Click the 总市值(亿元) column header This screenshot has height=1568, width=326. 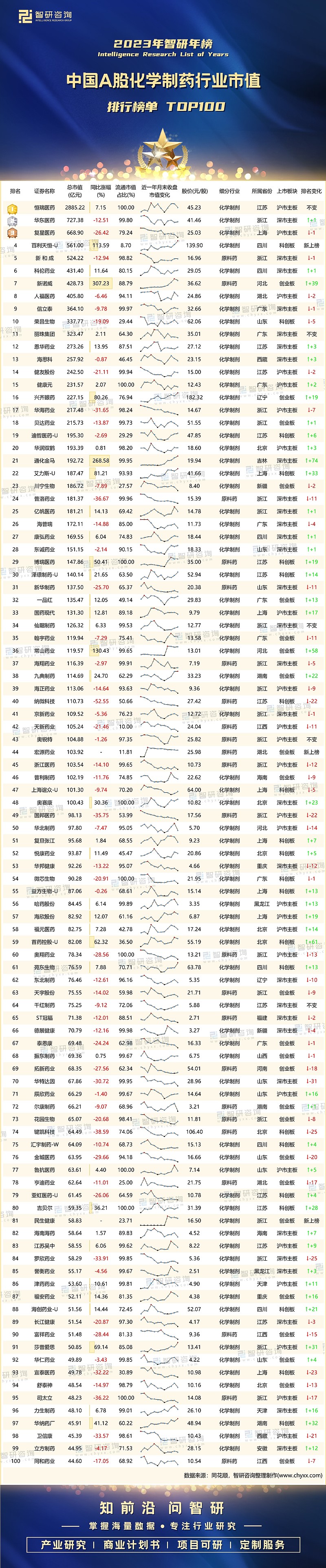click(x=75, y=191)
